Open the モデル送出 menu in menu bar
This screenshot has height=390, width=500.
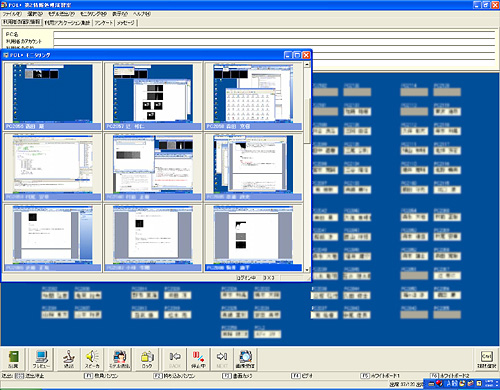[x=61, y=14]
